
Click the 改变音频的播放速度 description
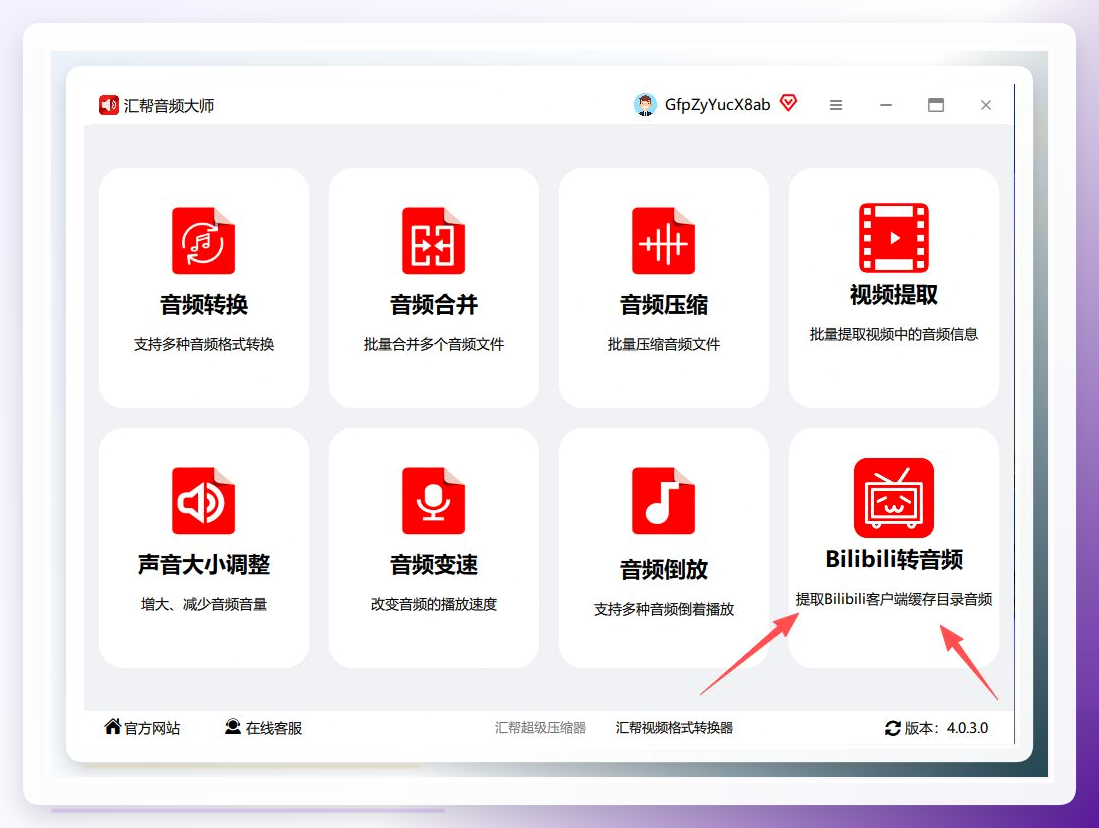pos(433,604)
